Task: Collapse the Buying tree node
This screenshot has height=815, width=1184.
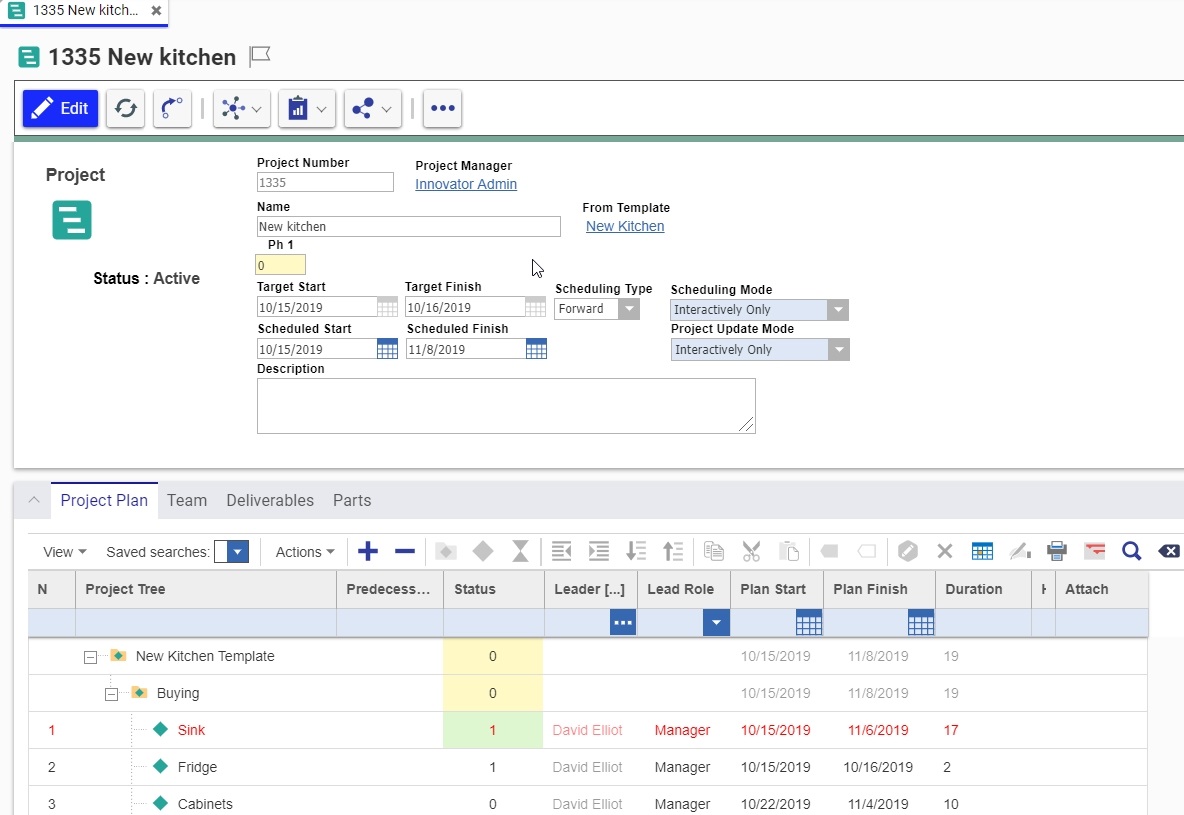Action: (111, 694)
